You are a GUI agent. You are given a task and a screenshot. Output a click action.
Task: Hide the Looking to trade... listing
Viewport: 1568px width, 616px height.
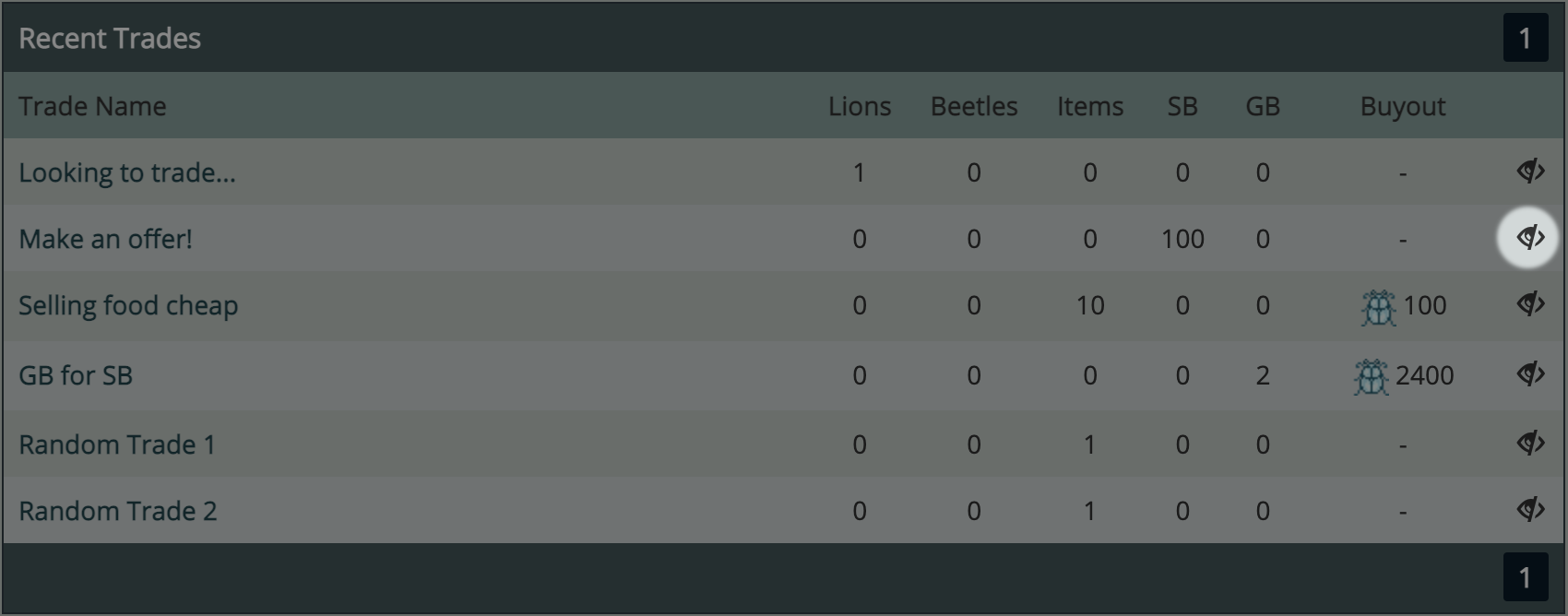[x=1530, y=171]
